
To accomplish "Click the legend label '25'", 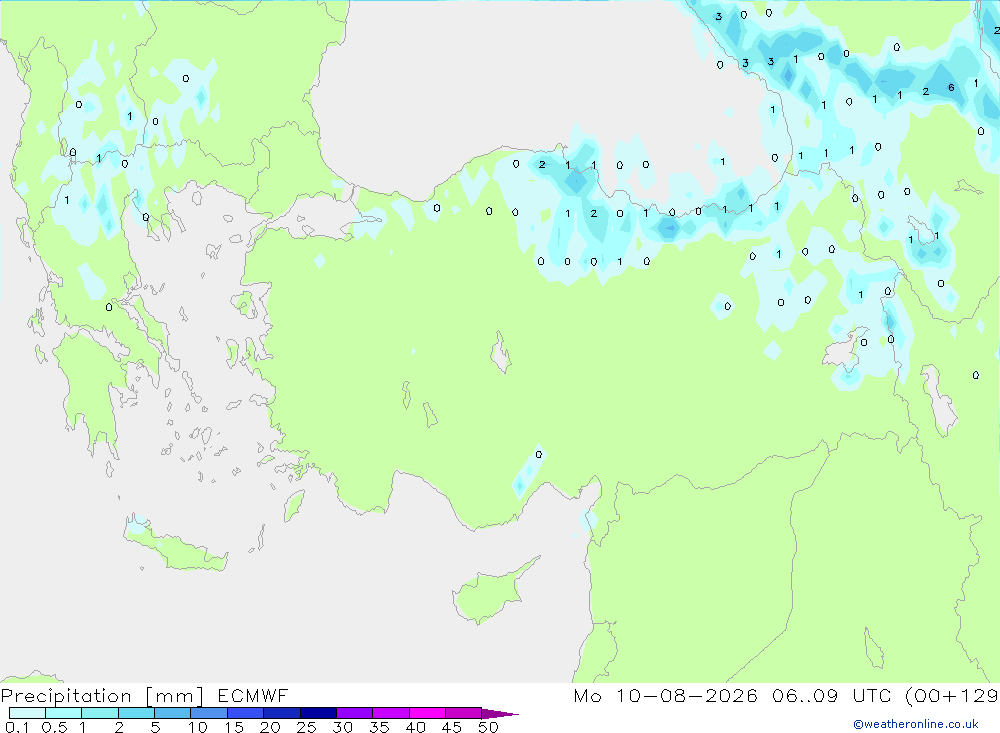I will point(306,727).
